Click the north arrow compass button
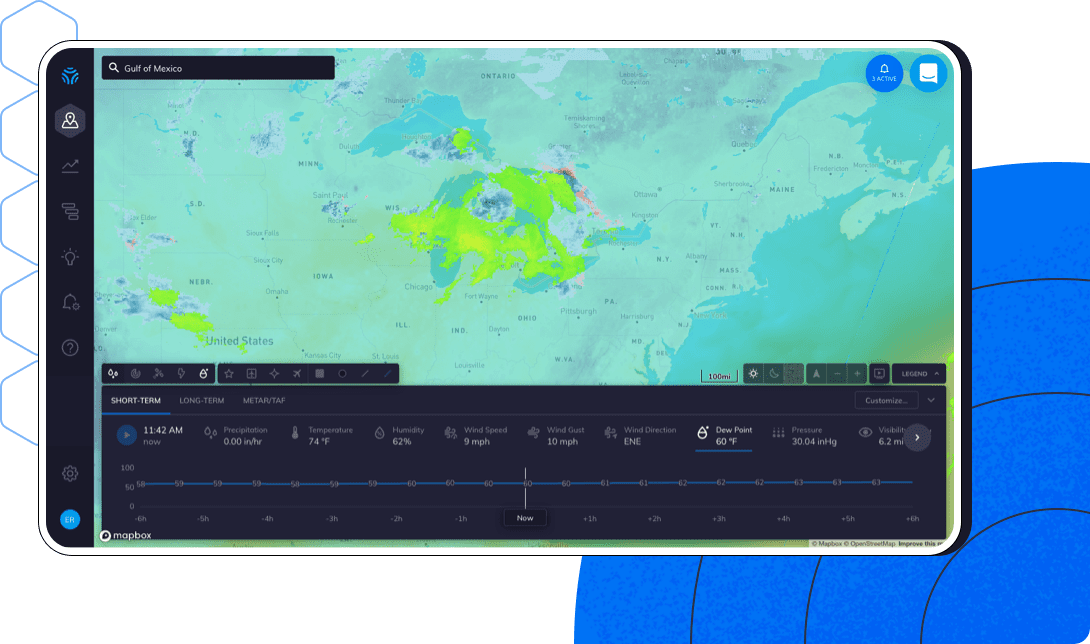Viewport: 1090px width, 644px height. (x=816, y=374)
